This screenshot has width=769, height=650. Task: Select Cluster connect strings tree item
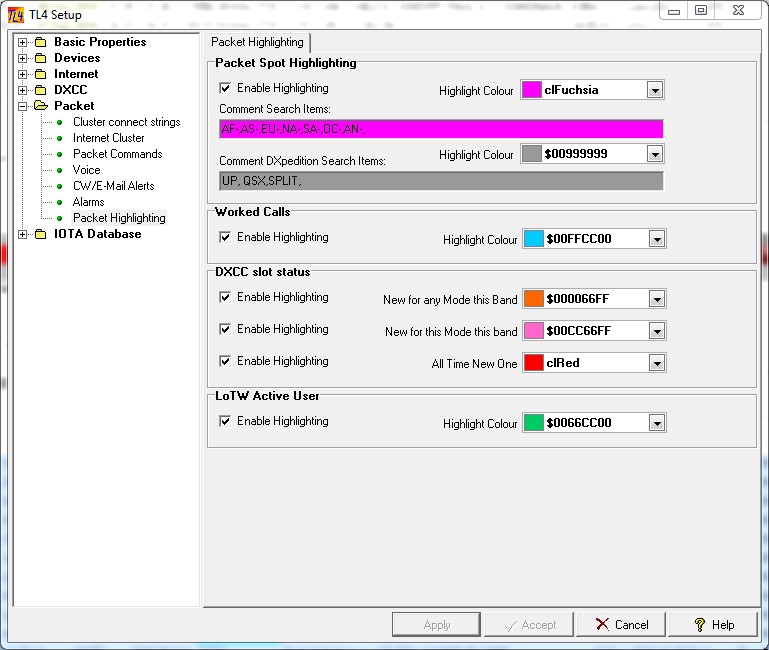tap(127, 122)
